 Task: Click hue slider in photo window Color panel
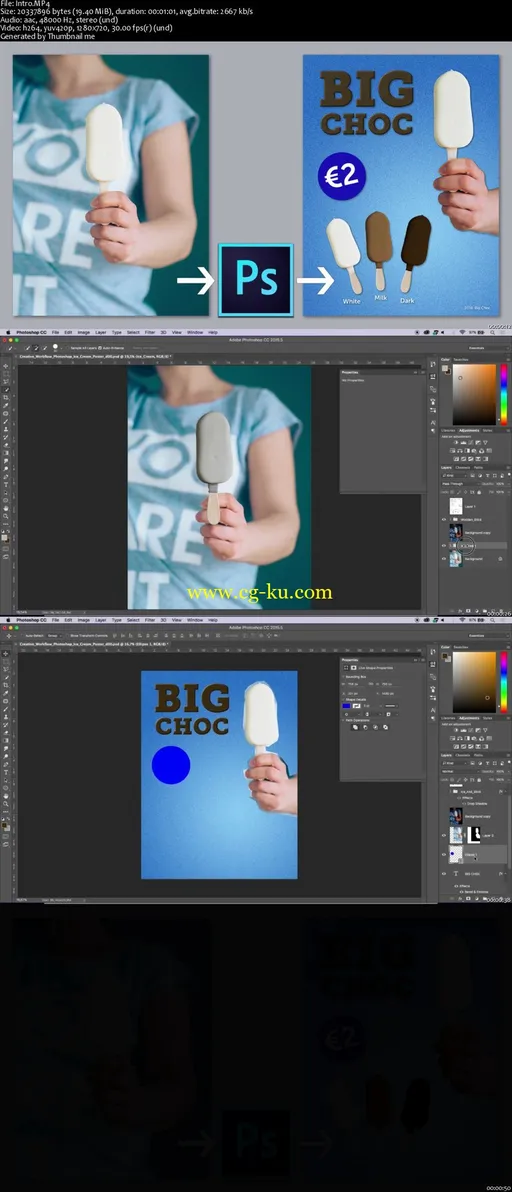pyautogui.click(x=504, y=395)
